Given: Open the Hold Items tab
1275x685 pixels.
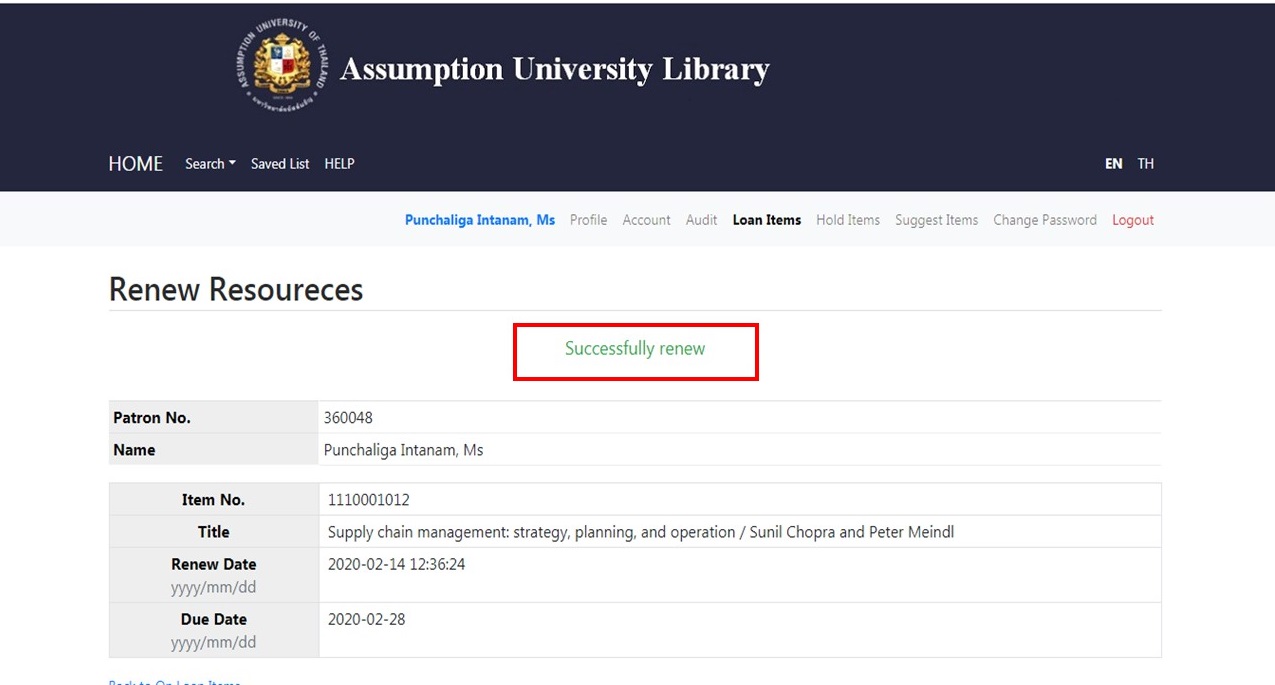Looking at the screenshot, I should (x=848, y=220).
